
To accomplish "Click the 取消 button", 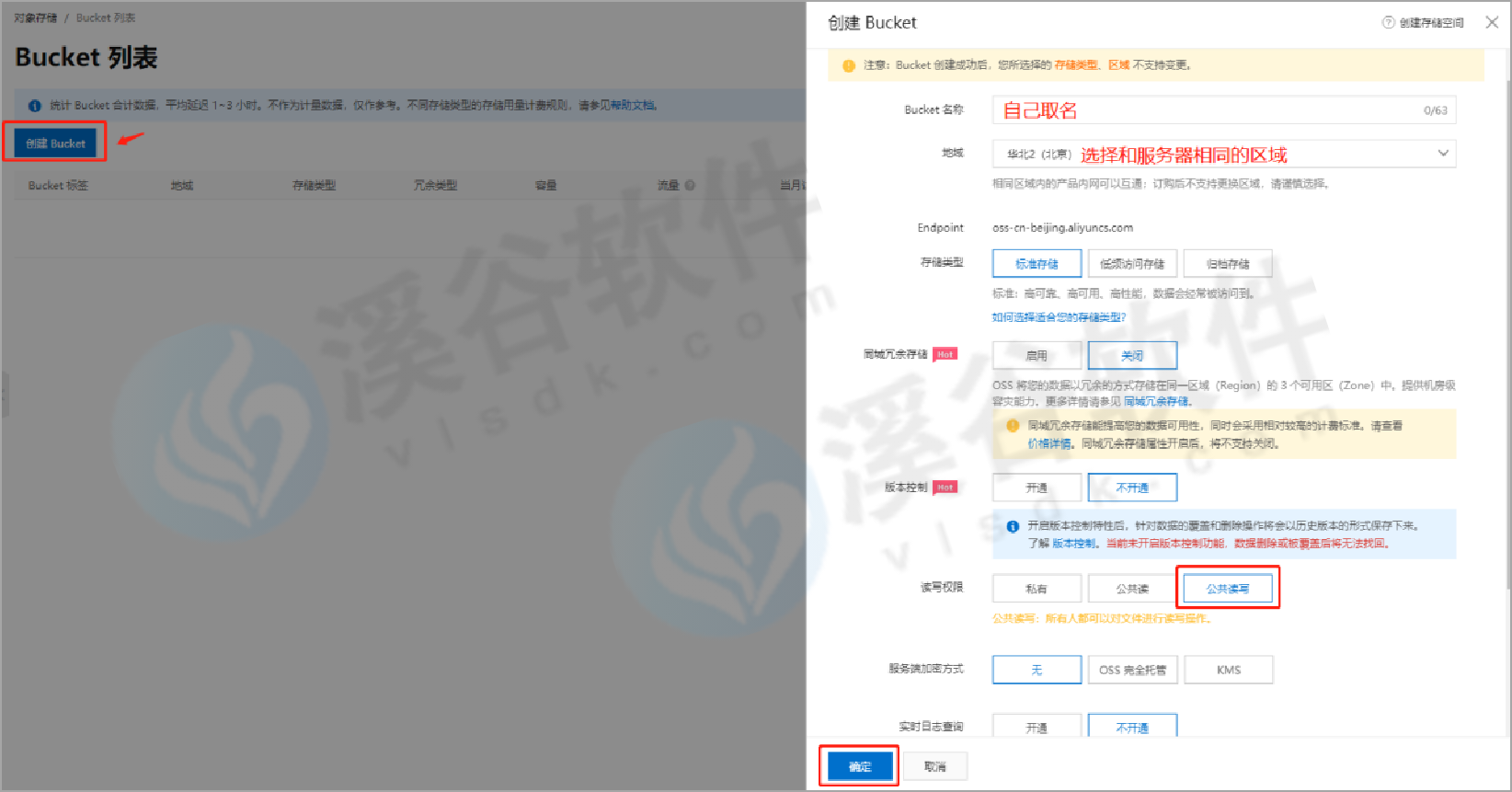I will point(934,766).
